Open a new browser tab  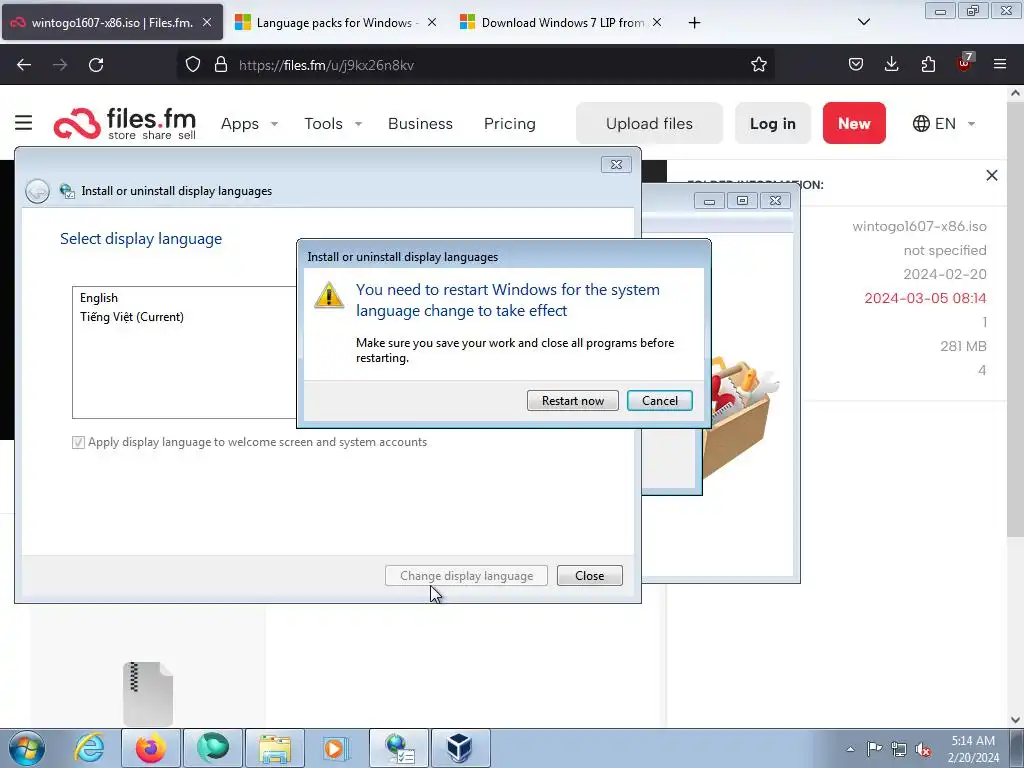(694, 23)
